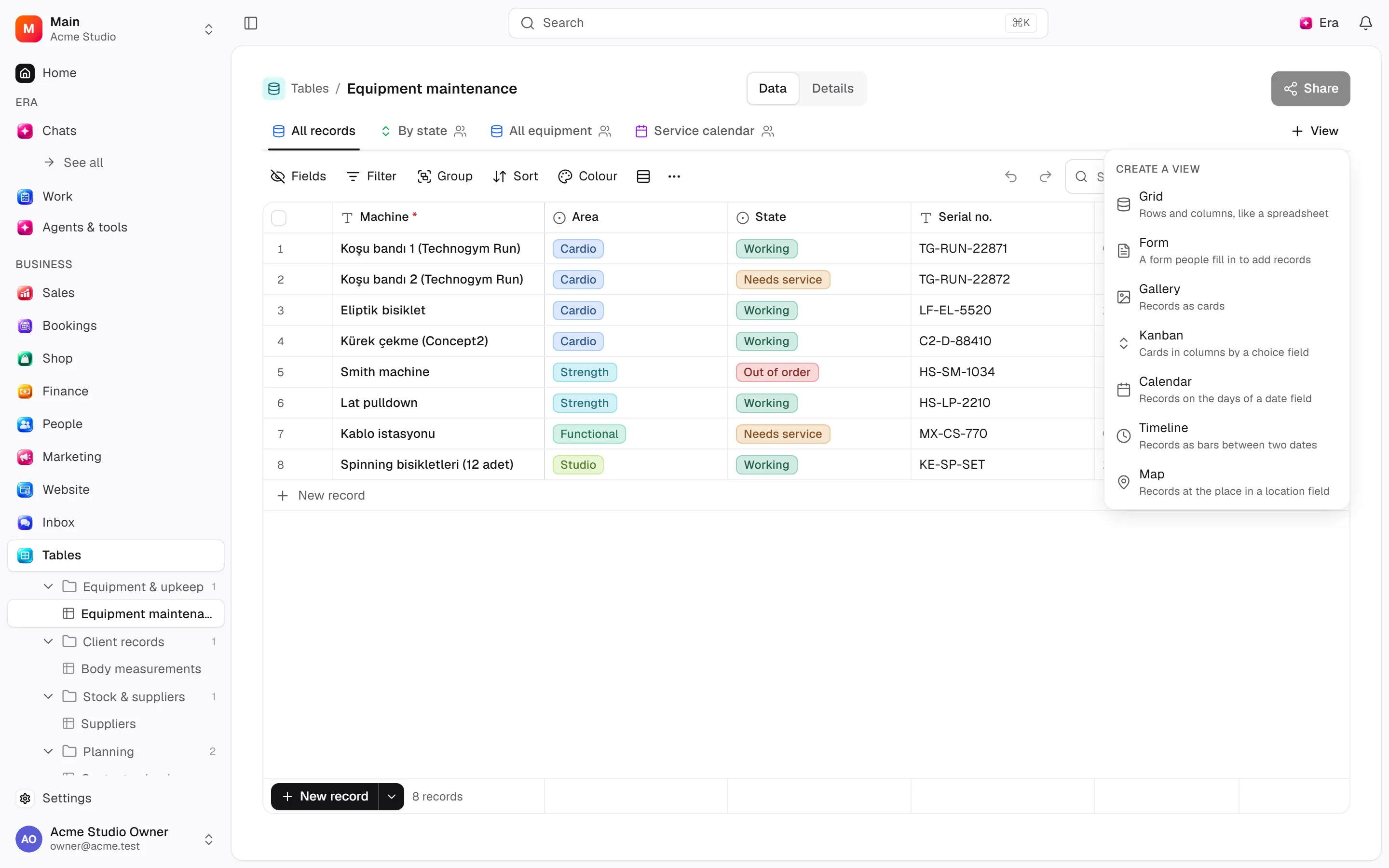Click the Studio area tag
1389x868 pixels.
[x=578, y=464]
